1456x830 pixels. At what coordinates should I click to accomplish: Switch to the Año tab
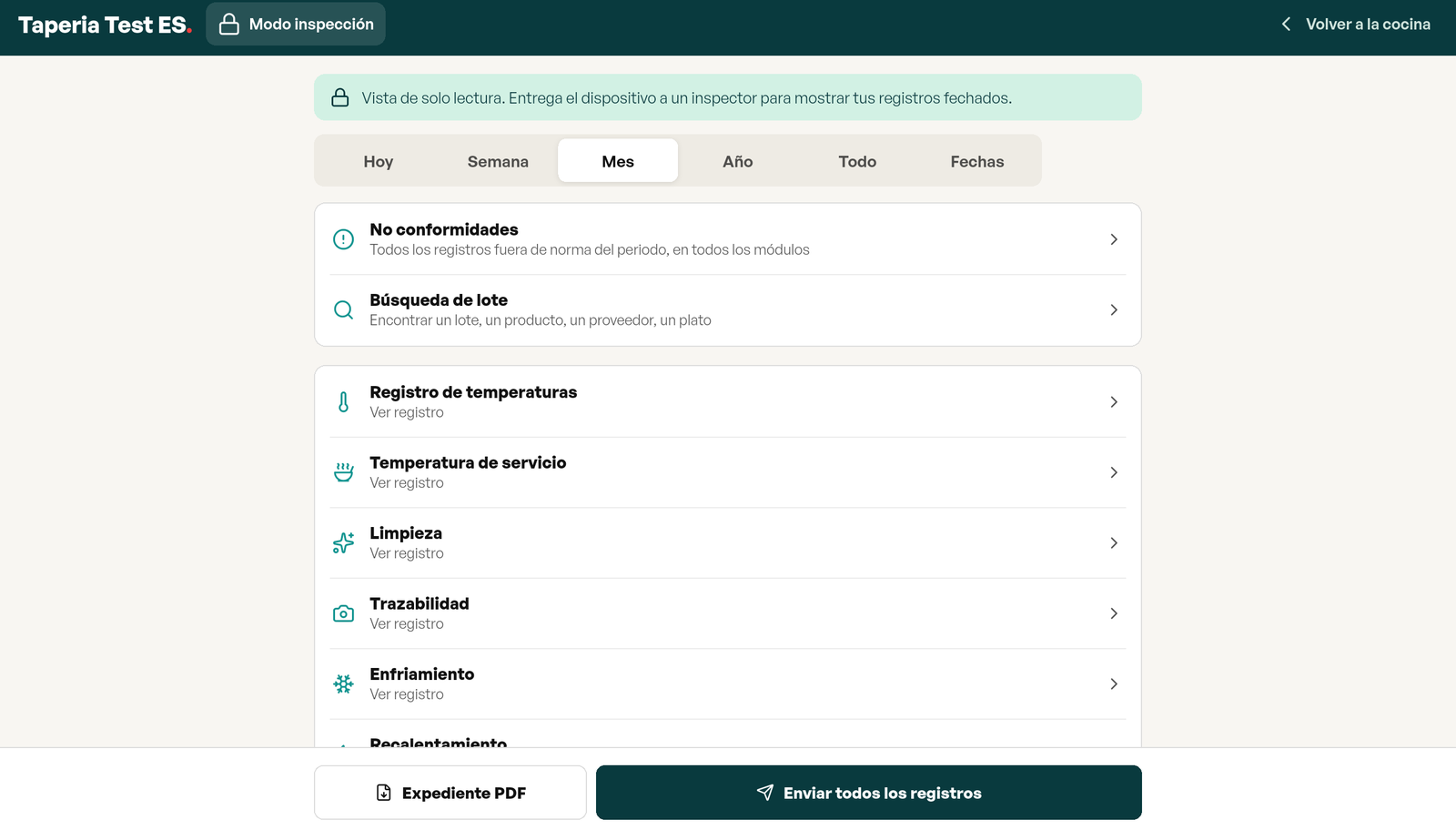point(738,161)
